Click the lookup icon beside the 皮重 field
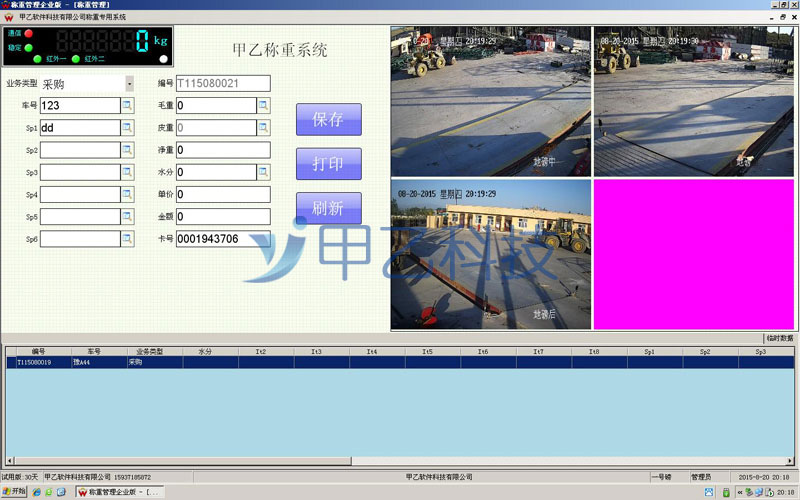800x500 pixels. pos(263,128)
